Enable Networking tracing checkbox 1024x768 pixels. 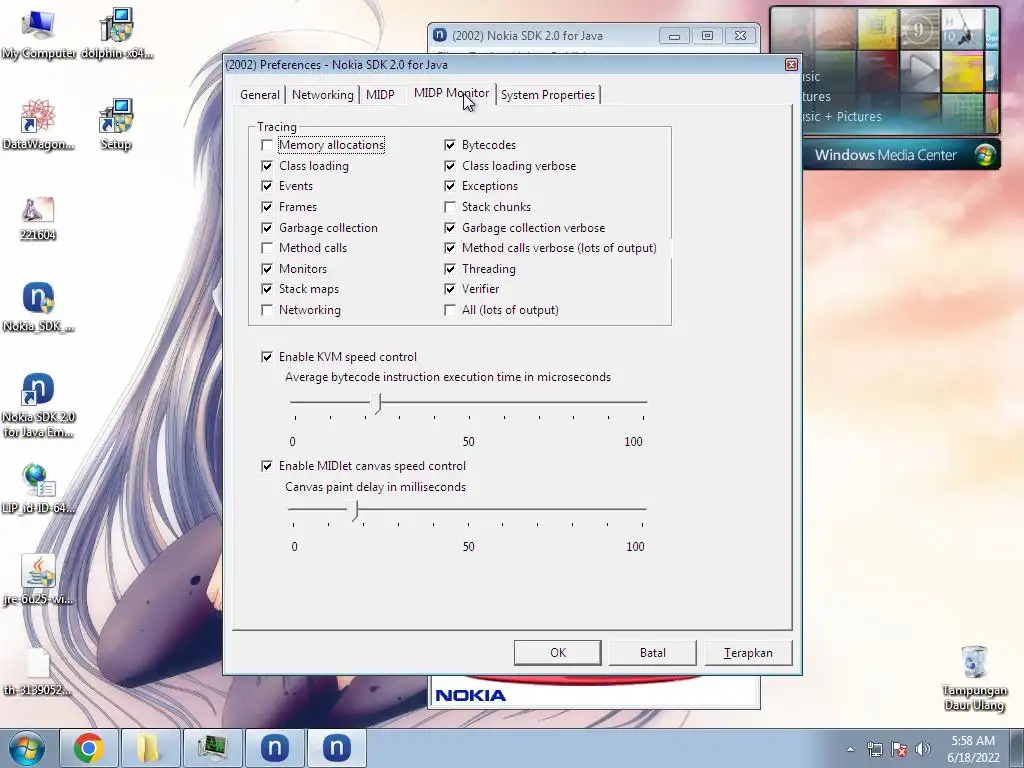coord(266,310)
